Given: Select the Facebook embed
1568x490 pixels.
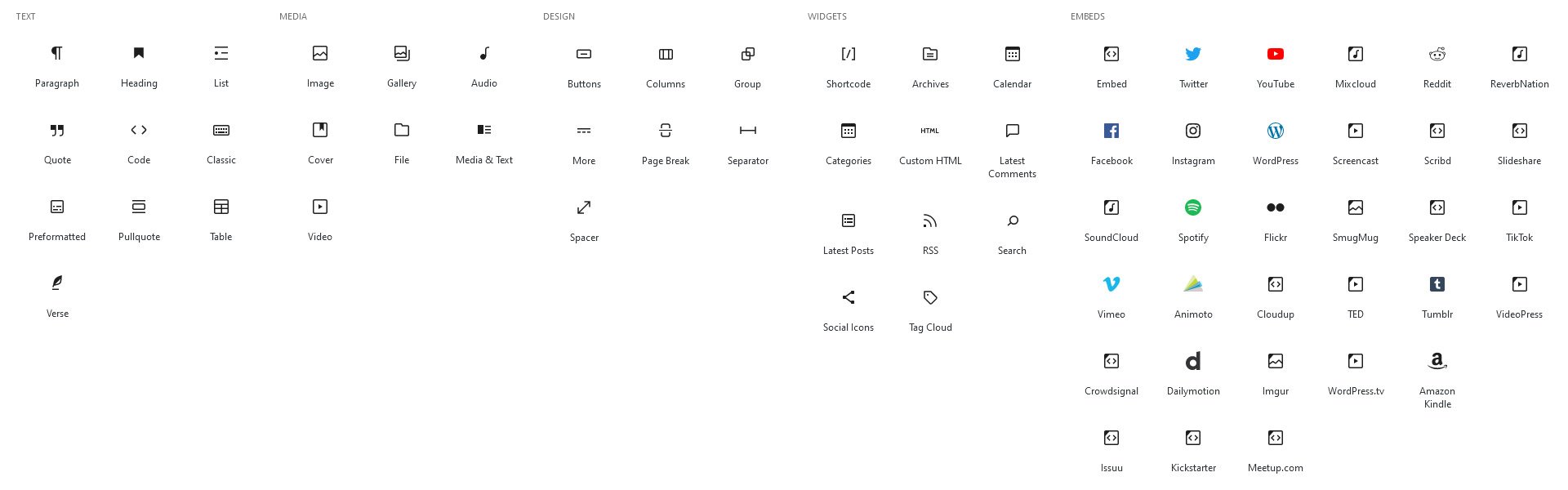Looking at the screenshot, I should (1111, 144).
